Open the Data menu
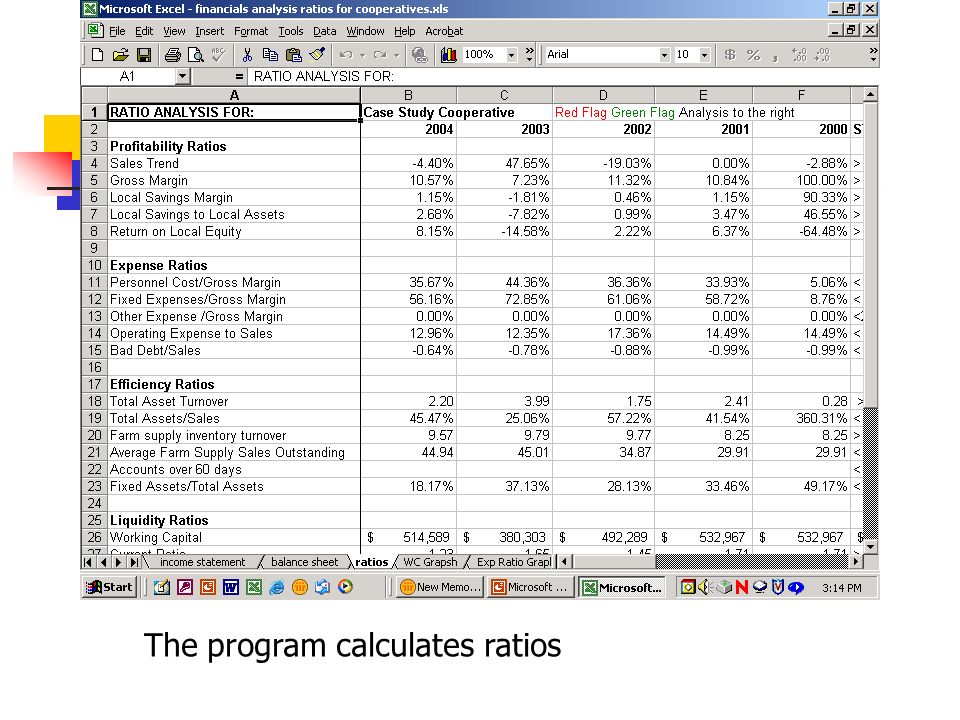The height and width of the screenshot is (720, 960). click(324, 31)
